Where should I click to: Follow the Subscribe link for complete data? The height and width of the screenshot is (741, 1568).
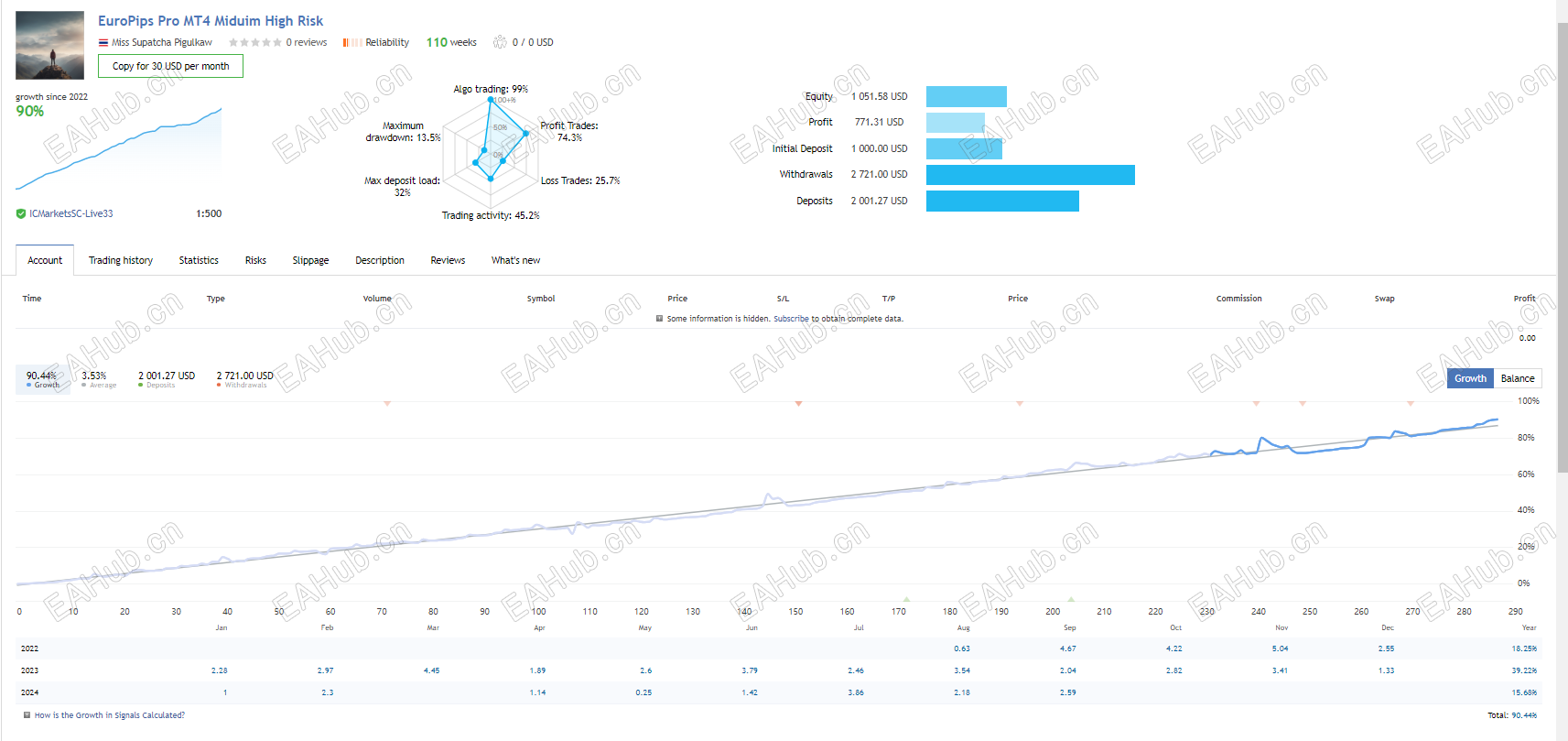point(791,319)
